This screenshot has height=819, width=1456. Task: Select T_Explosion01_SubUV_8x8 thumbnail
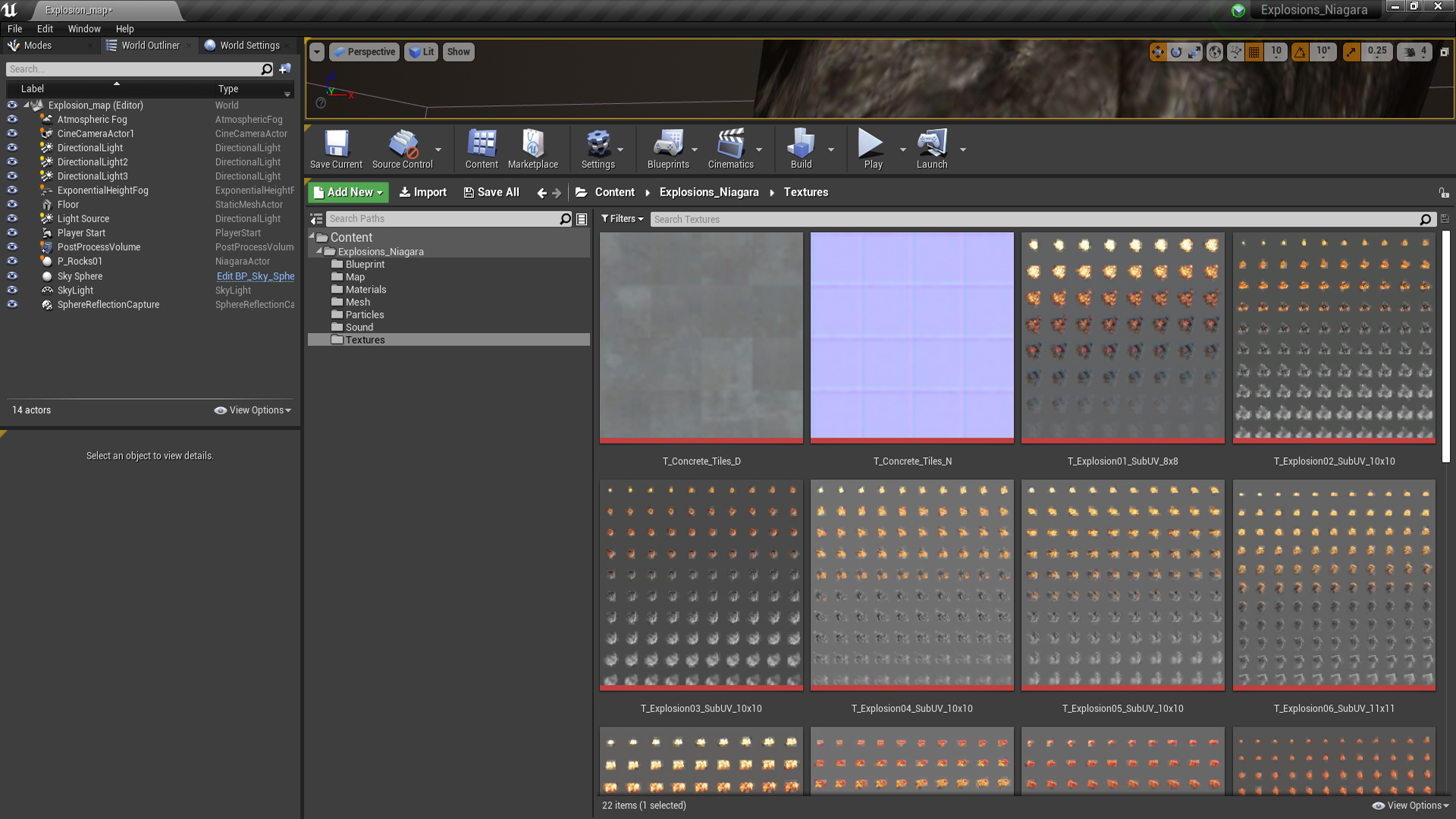tap(1122, 337)
